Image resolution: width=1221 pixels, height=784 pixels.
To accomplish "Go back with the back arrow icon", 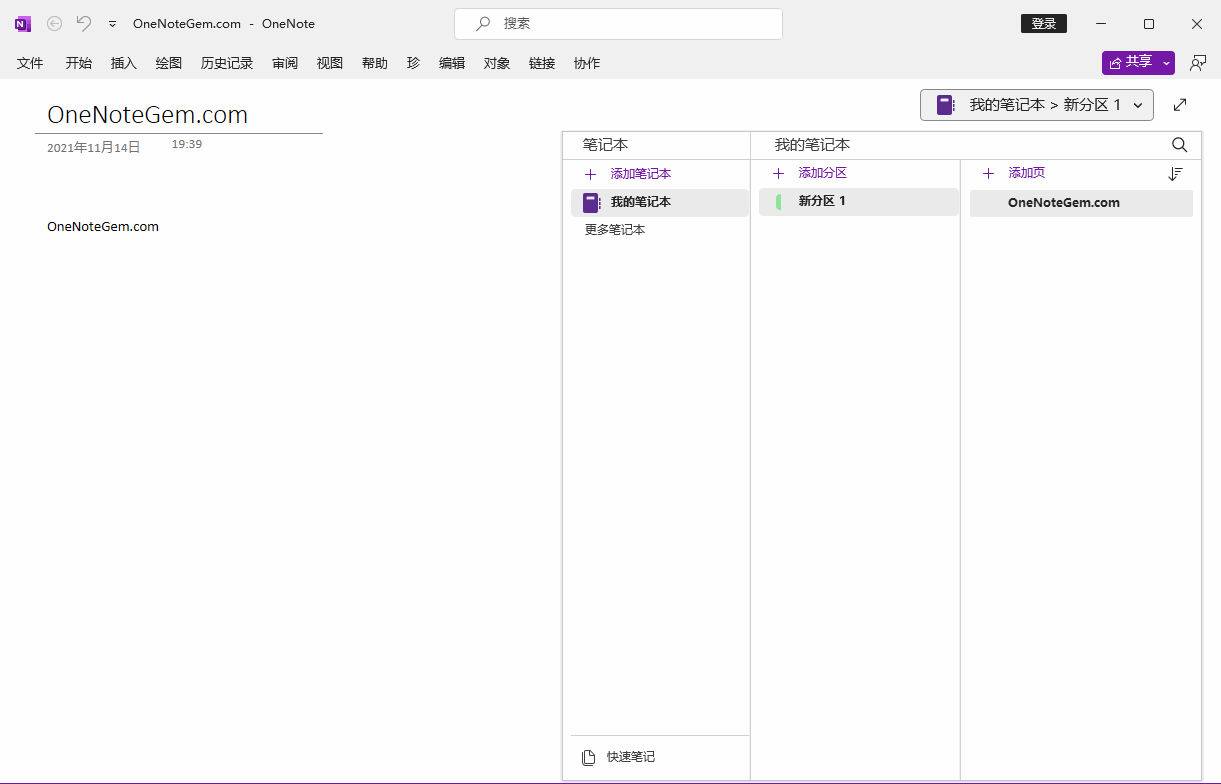I will coord(54,24).
